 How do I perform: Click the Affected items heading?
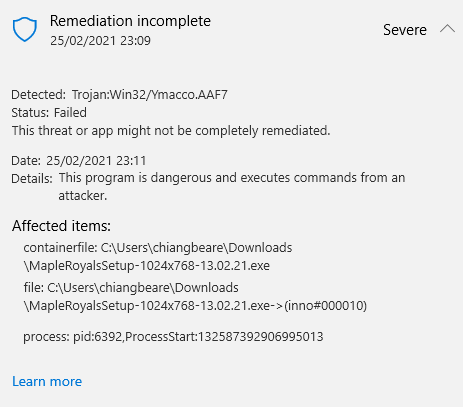pos(61,226)
